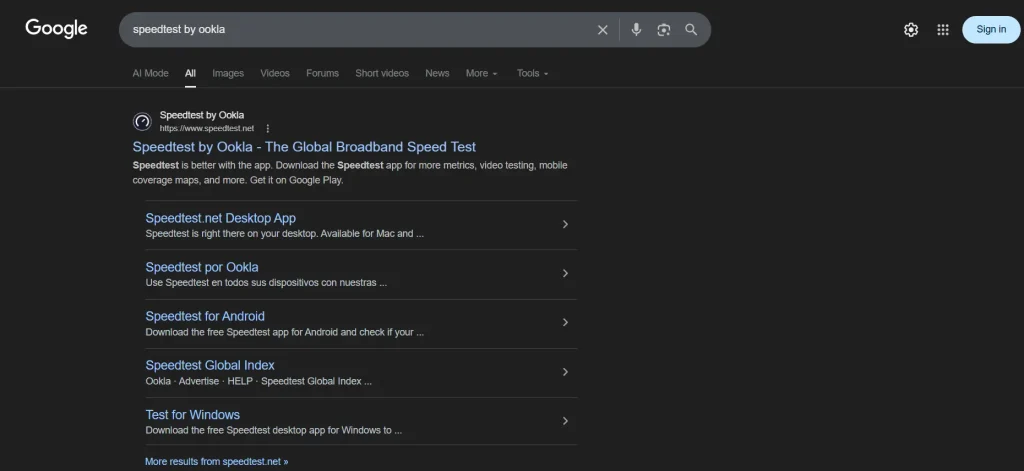Open Speedtest Global Index link
The width and height of the screenshot is (1024, 471).
point(210,365)
